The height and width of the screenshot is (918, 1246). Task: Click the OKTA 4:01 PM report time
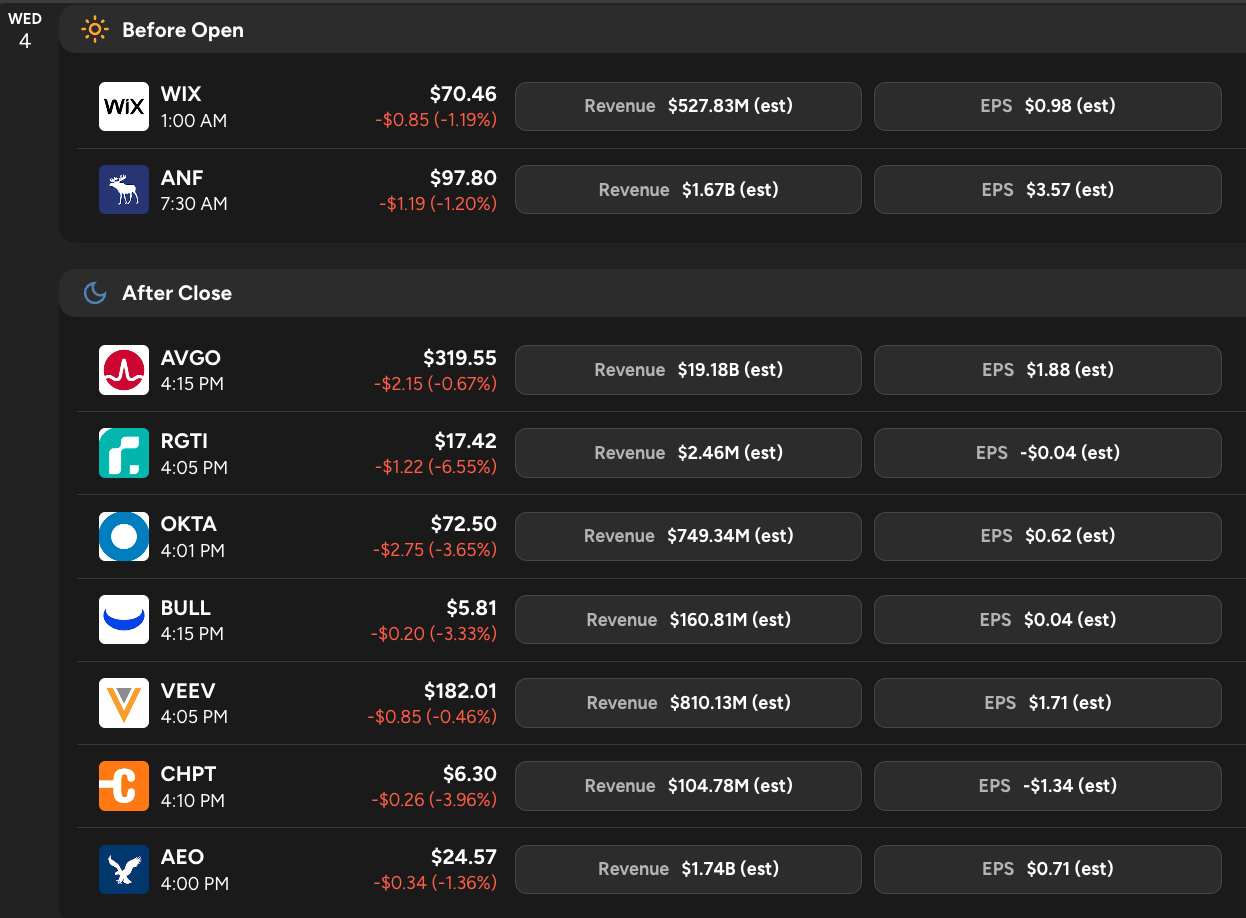[x=193, y=550]
